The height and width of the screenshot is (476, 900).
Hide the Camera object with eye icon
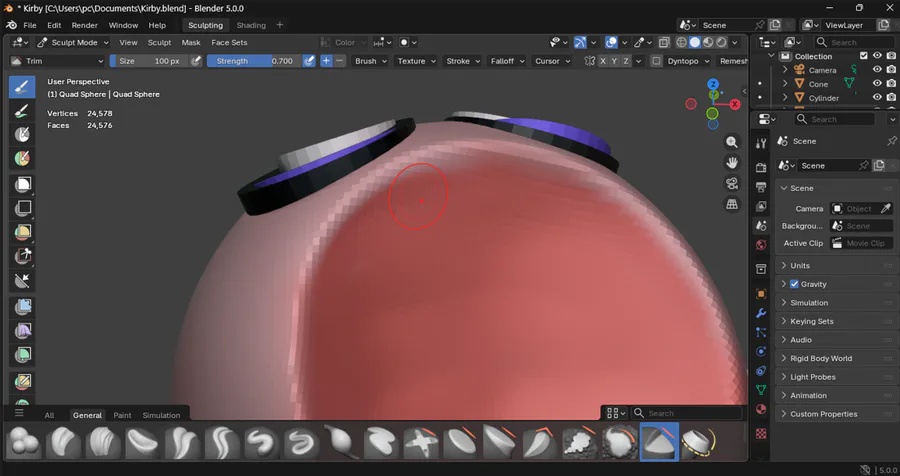point(877,69)
